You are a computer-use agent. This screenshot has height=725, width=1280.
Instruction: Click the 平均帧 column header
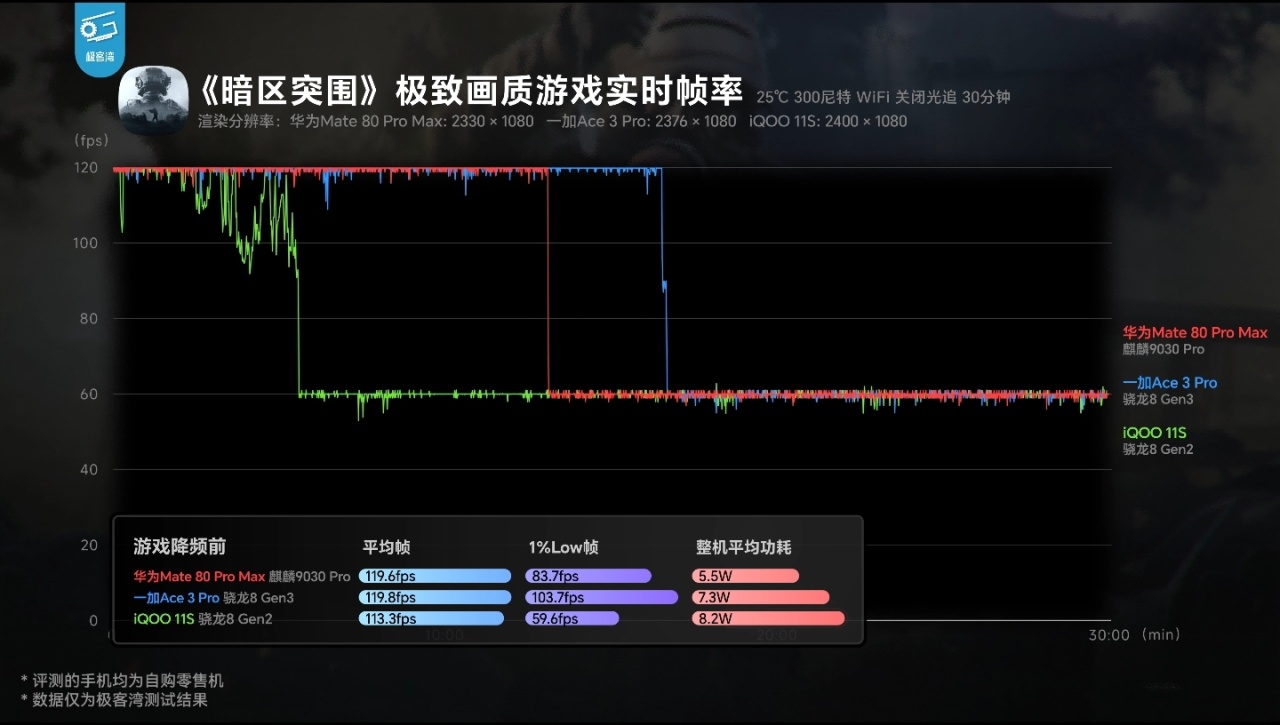386,547
